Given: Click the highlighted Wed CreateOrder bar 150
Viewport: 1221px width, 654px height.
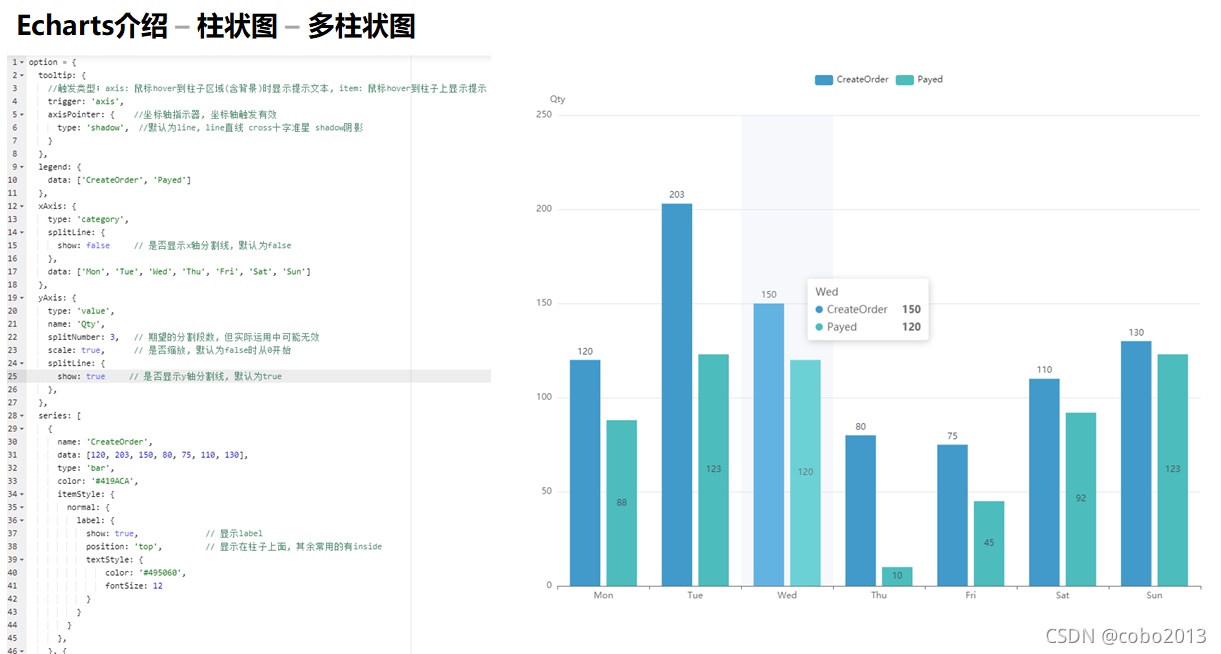Looking at the screenshot, I should (769, 445).
